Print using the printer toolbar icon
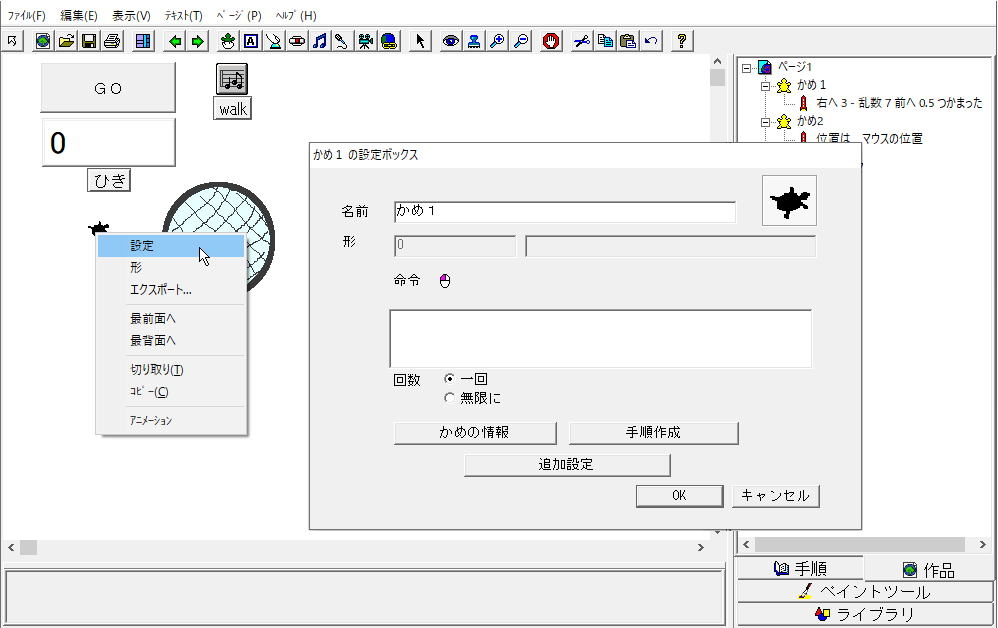 [112, 41]
